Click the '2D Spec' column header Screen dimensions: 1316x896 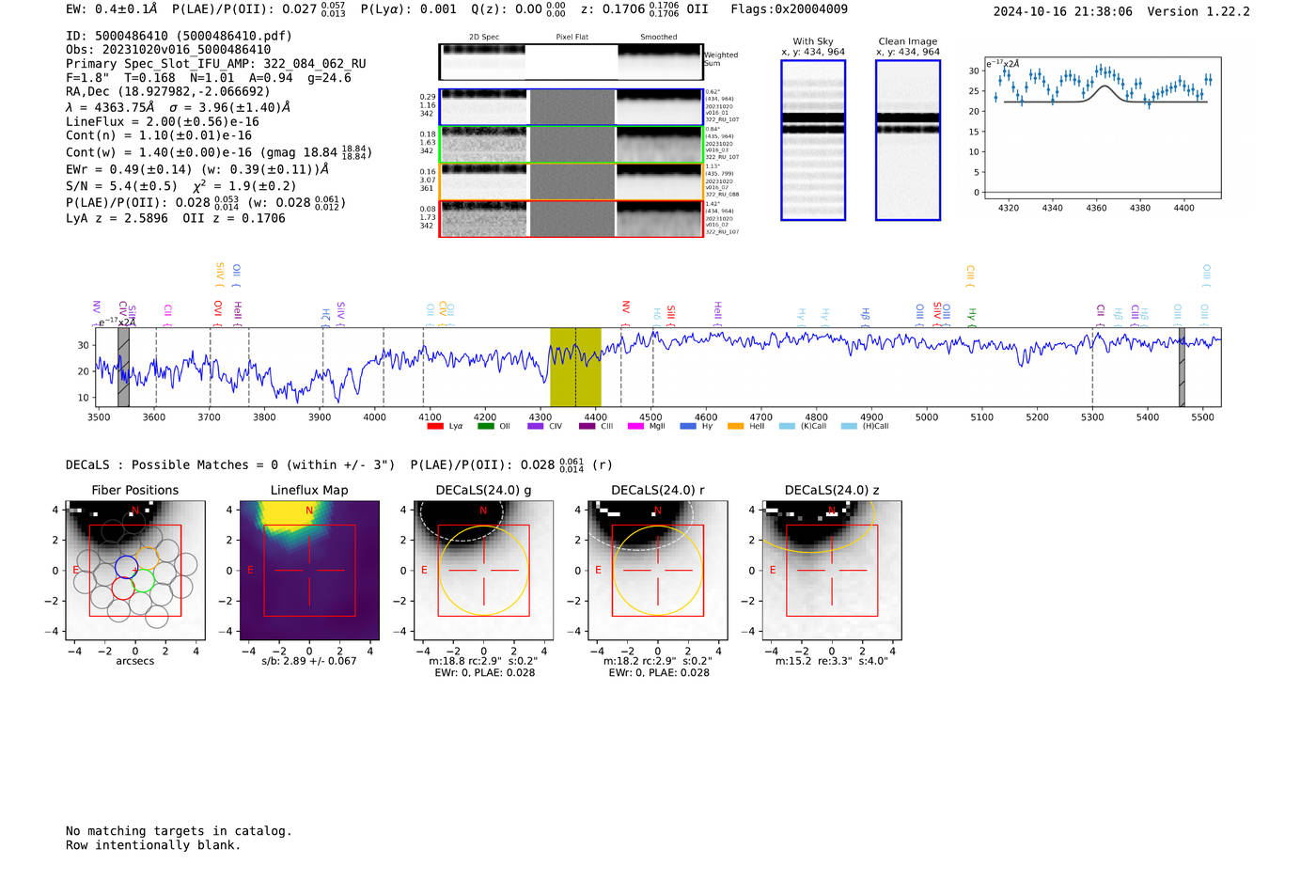[484, 37]
